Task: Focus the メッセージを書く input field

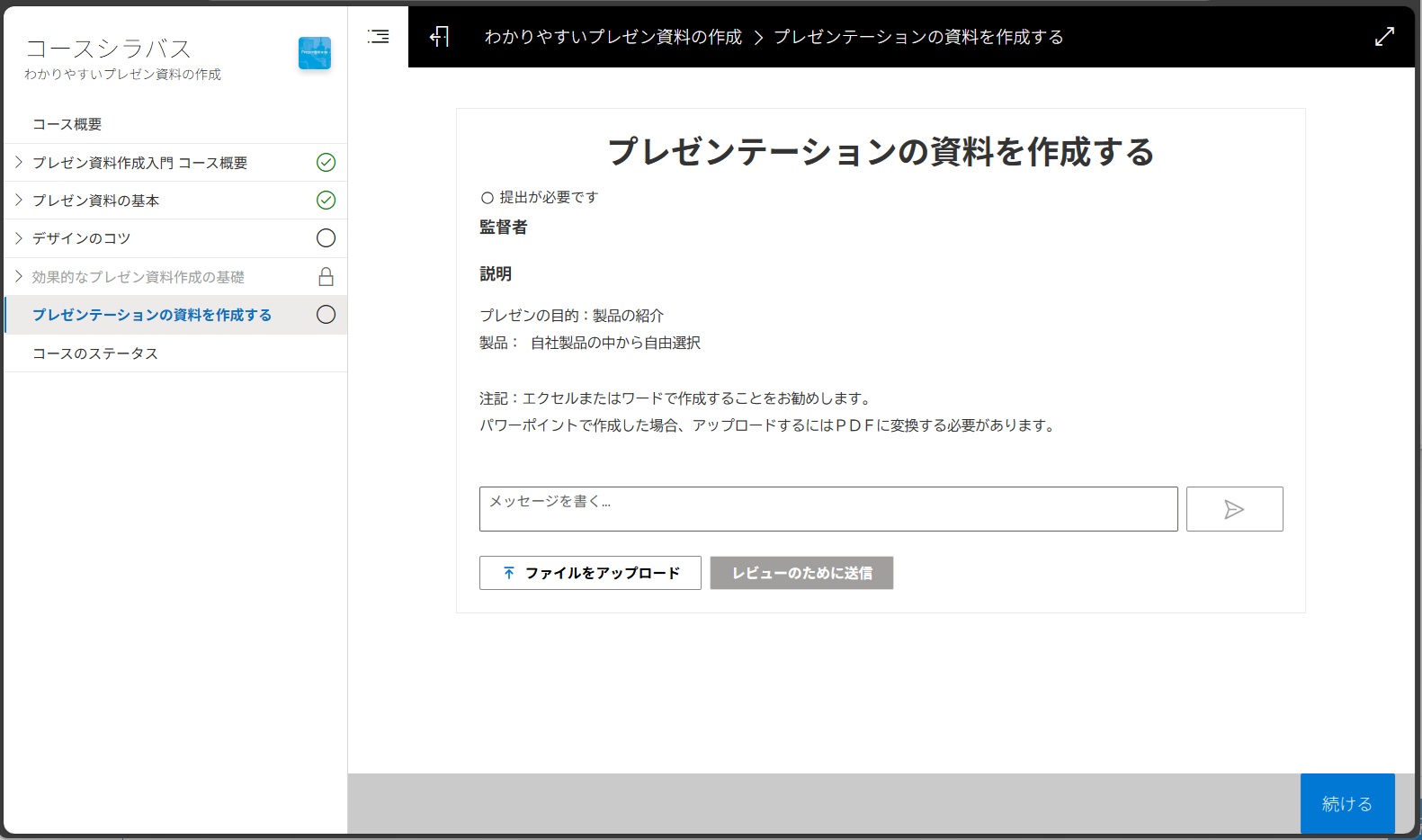Action: pyautogui.click(x=828, y=509)
